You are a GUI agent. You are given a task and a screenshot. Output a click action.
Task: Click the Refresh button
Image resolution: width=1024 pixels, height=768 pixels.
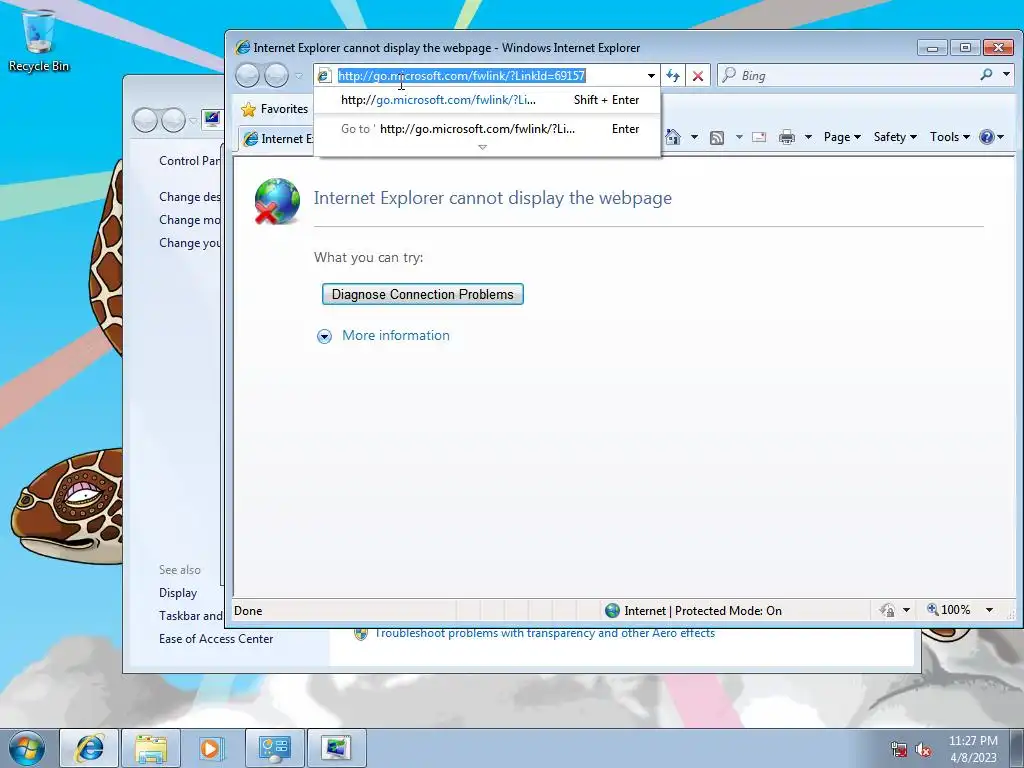673,76
